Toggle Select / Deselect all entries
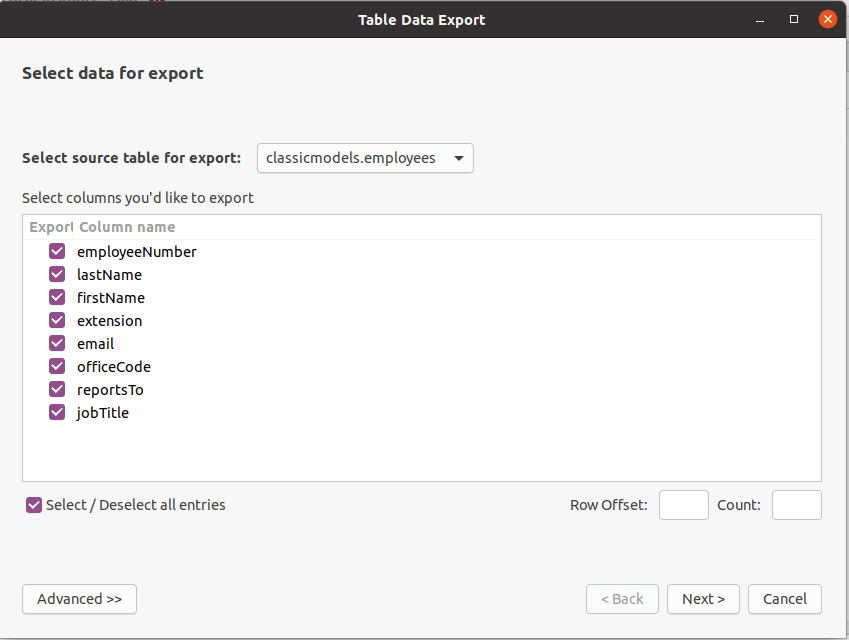The image size is (849, 640). pos(34,505)
